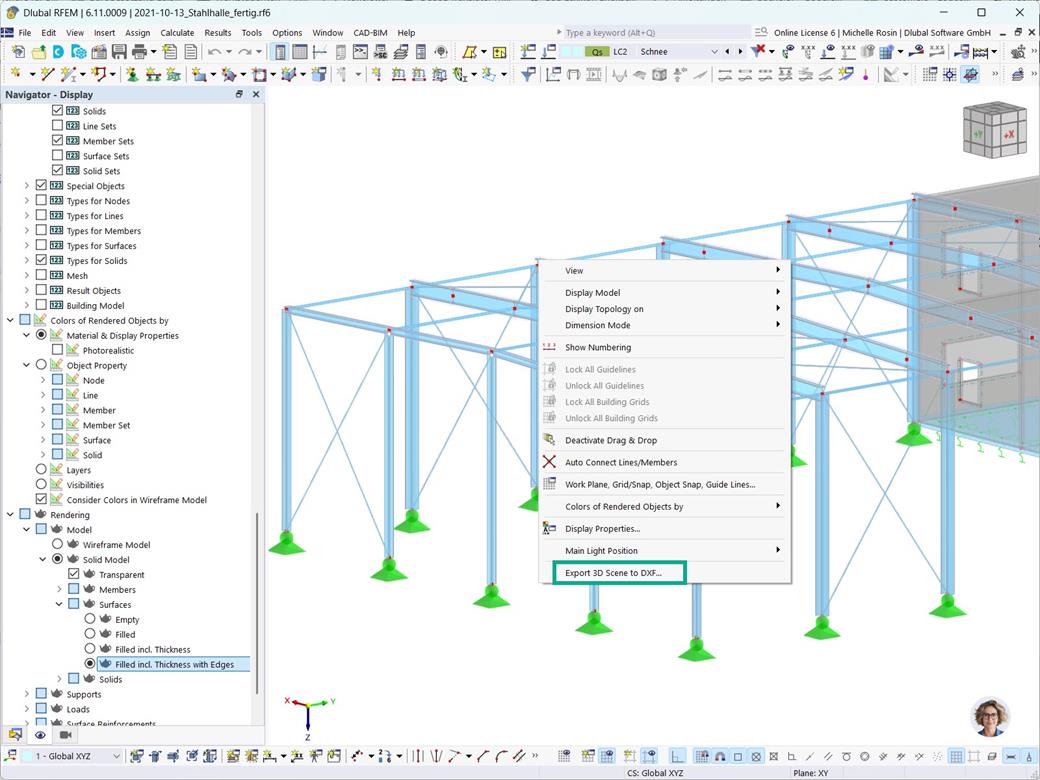The image size is (1040, 780).
Task: Click the Qs button near the load case selector
Action: [x=597, y=51]
